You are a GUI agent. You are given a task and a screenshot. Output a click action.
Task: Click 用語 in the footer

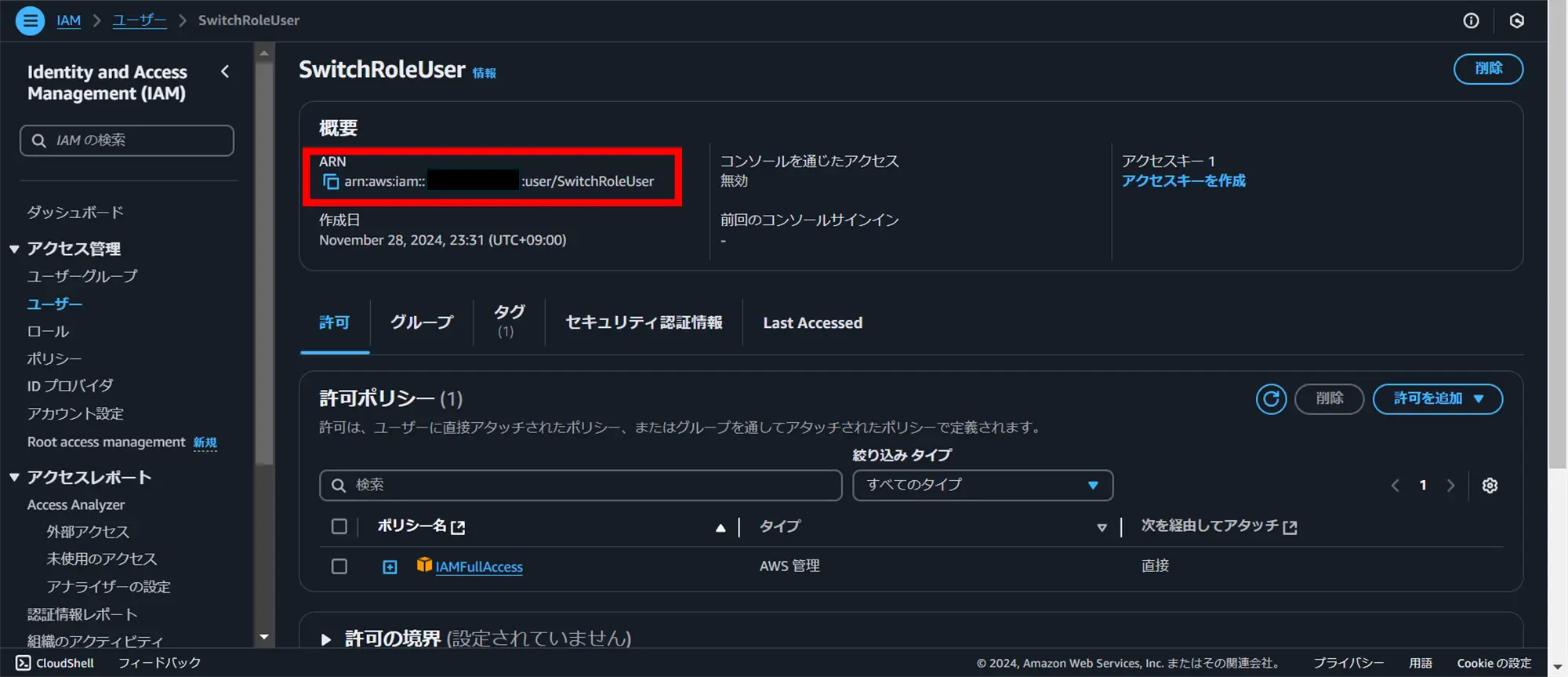[1421, 663]
